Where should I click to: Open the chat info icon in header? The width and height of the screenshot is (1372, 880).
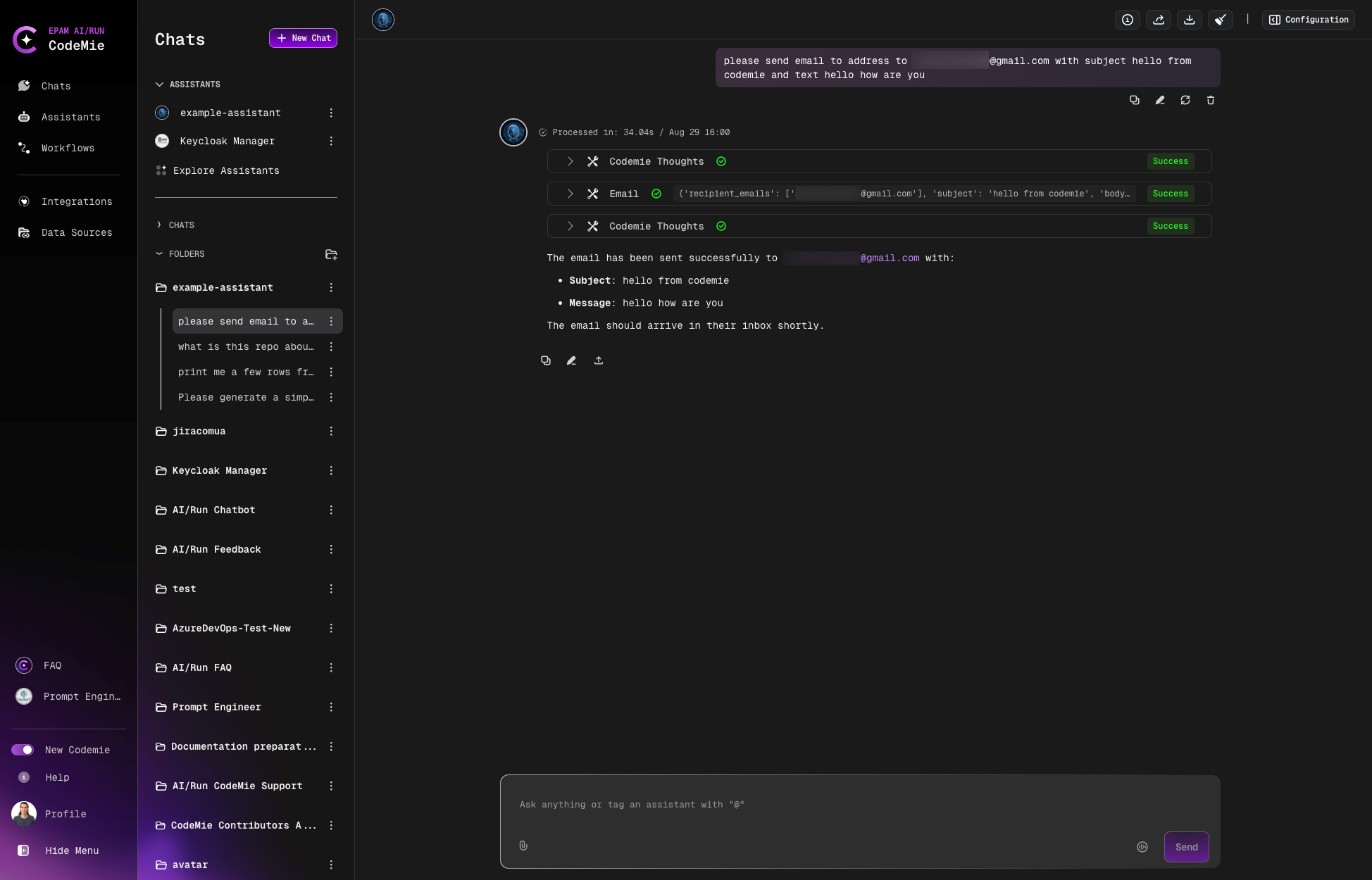(x=1128, y=20)
